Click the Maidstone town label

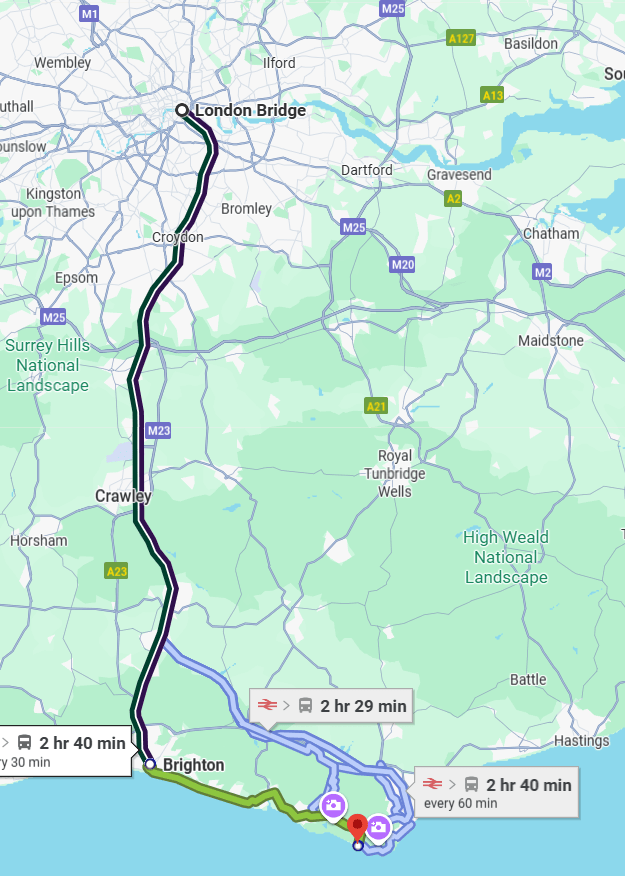551,341
